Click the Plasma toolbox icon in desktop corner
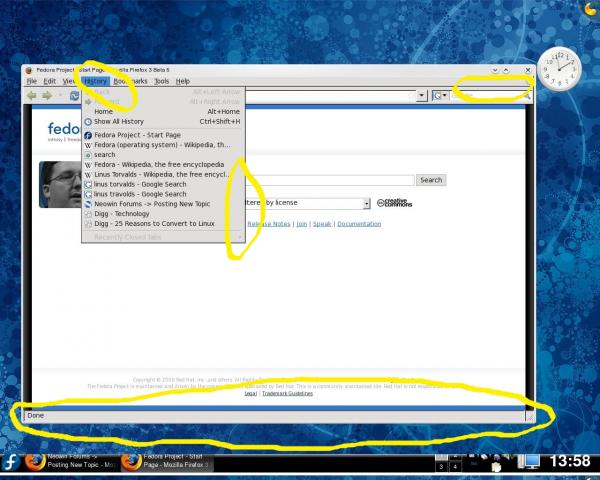Image resolution: width=600 pixels, height=480 pixels. (x=592, y=8)
